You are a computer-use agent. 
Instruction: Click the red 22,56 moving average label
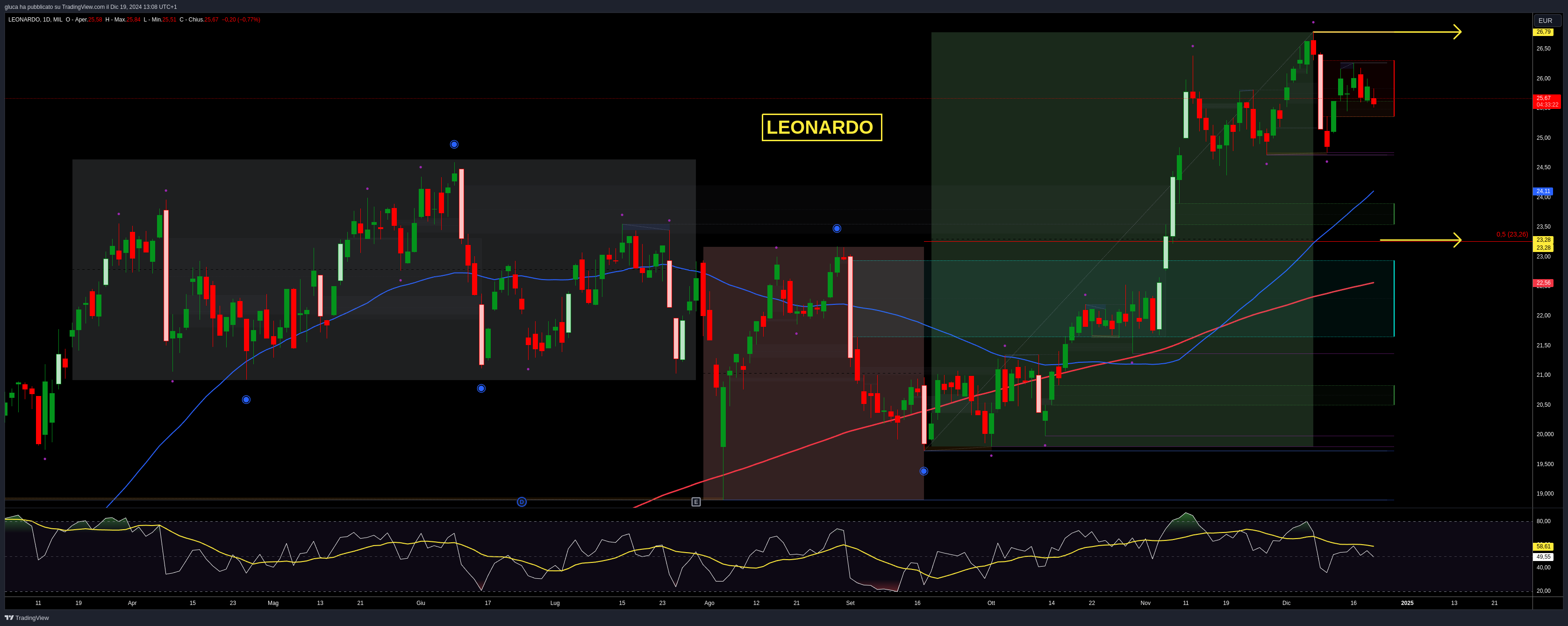tap(1543, 282)
